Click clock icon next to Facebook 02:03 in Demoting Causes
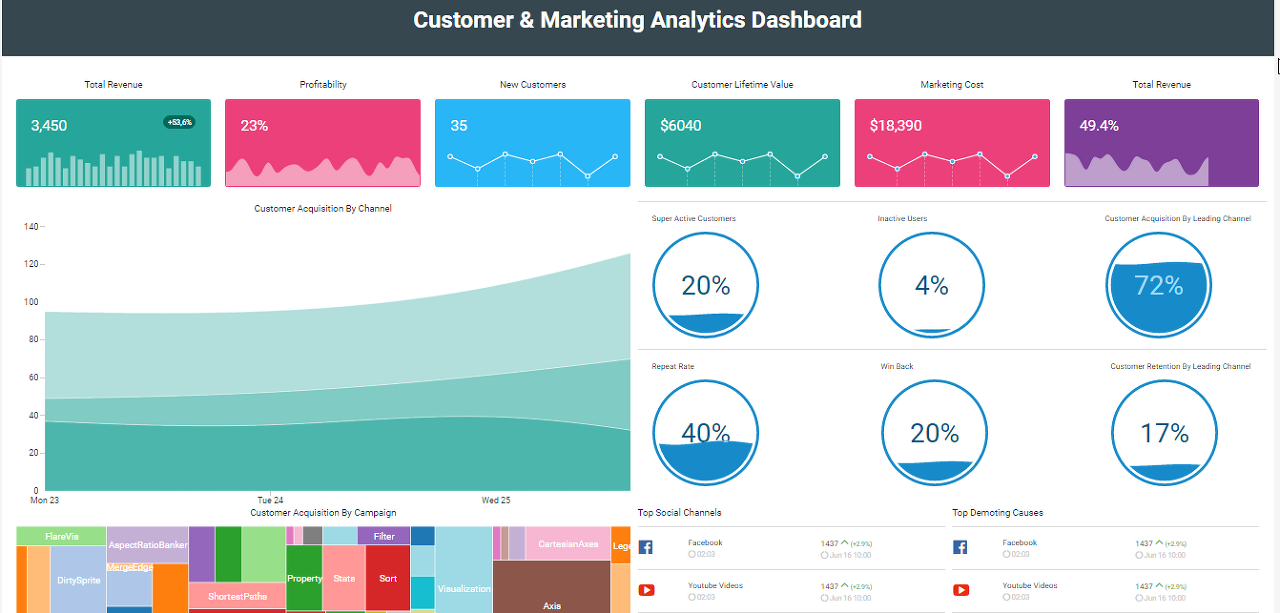The image size is (1280, 613). tap(1006, 554)
